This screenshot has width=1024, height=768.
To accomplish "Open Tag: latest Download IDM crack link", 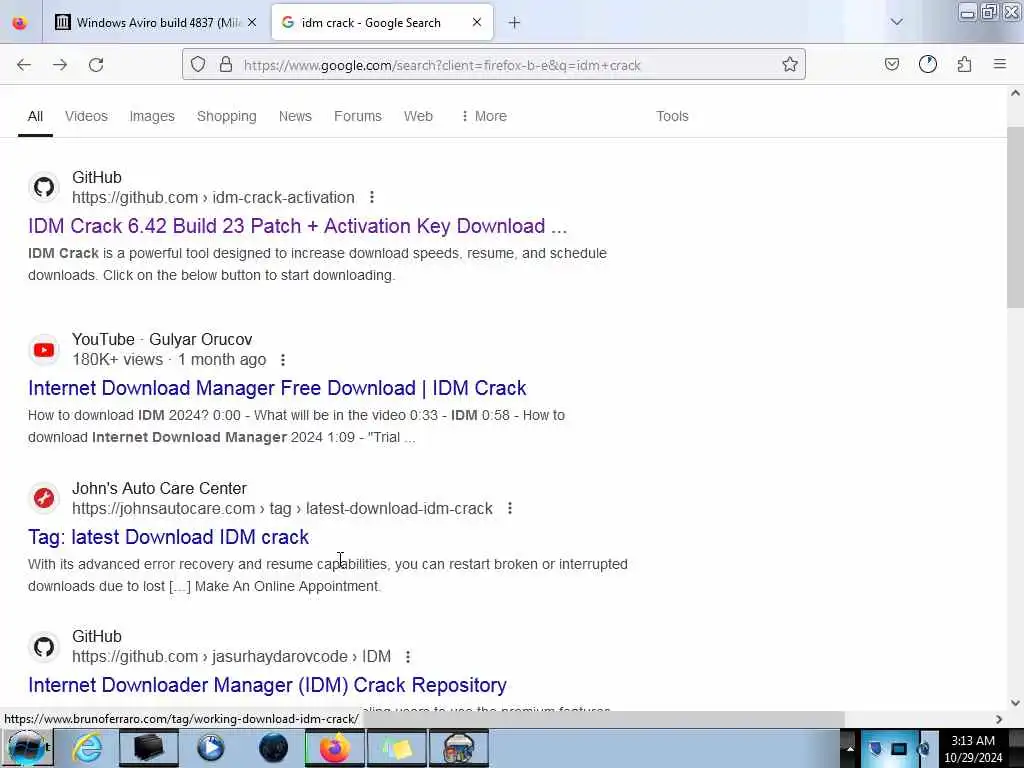I will [168, 537].
